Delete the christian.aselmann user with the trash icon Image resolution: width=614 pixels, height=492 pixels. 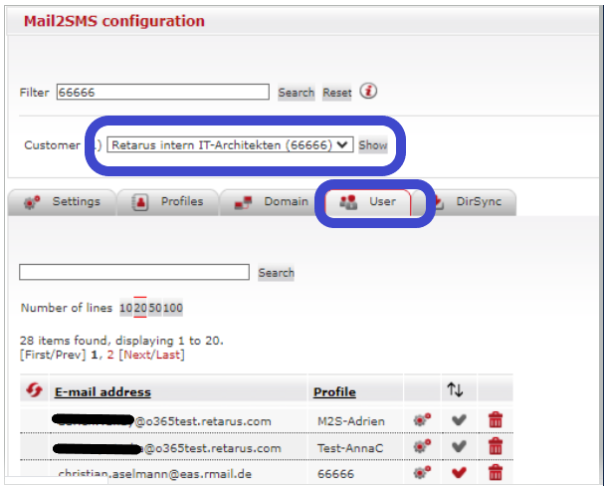[495, 473]
